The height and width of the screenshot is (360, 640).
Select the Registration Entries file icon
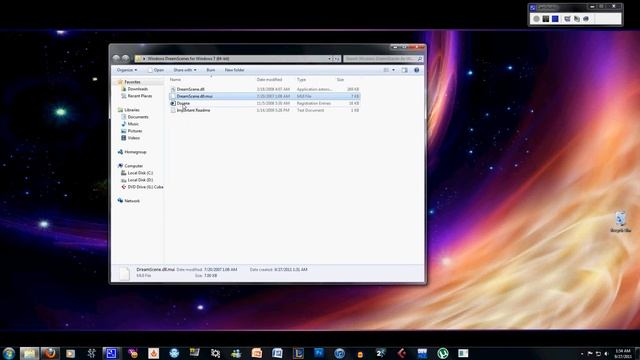coord(173,104)
